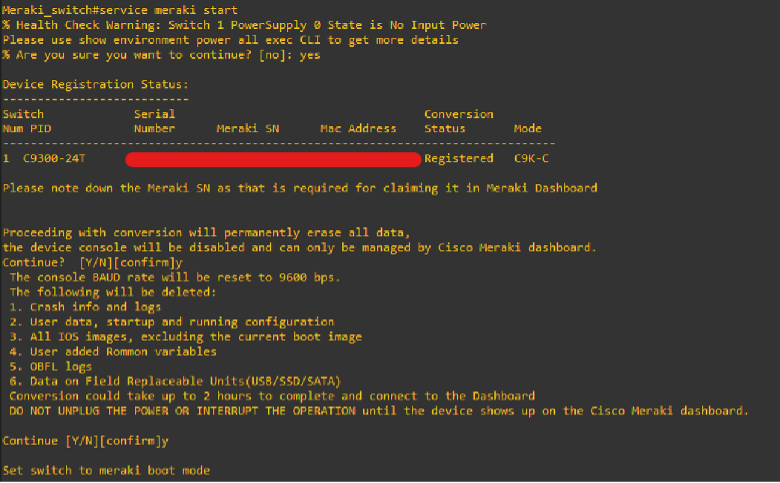Click the "DO NOT UNPLUG THE POWER" warning line
This screenshot has width=780, height=483.
[x=375, y=411]
